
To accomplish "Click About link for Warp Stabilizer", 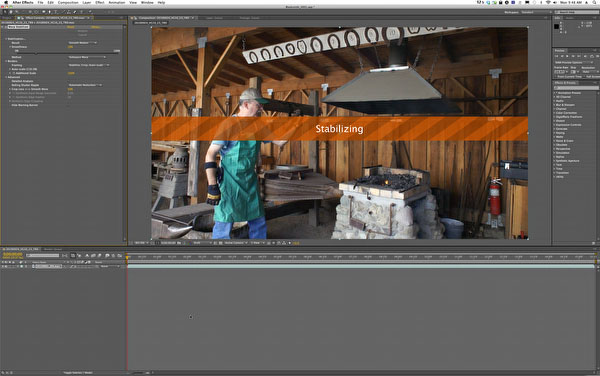I will point(96,27).
